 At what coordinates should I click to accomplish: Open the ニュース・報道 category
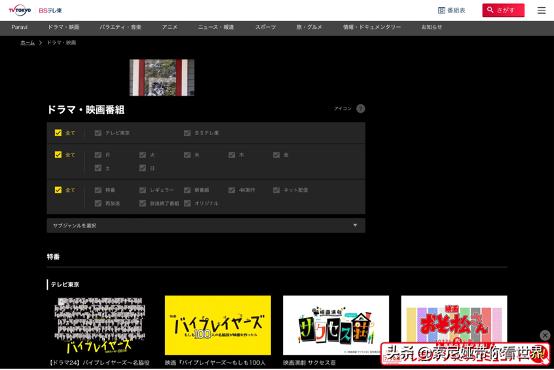tap(216, 27)
